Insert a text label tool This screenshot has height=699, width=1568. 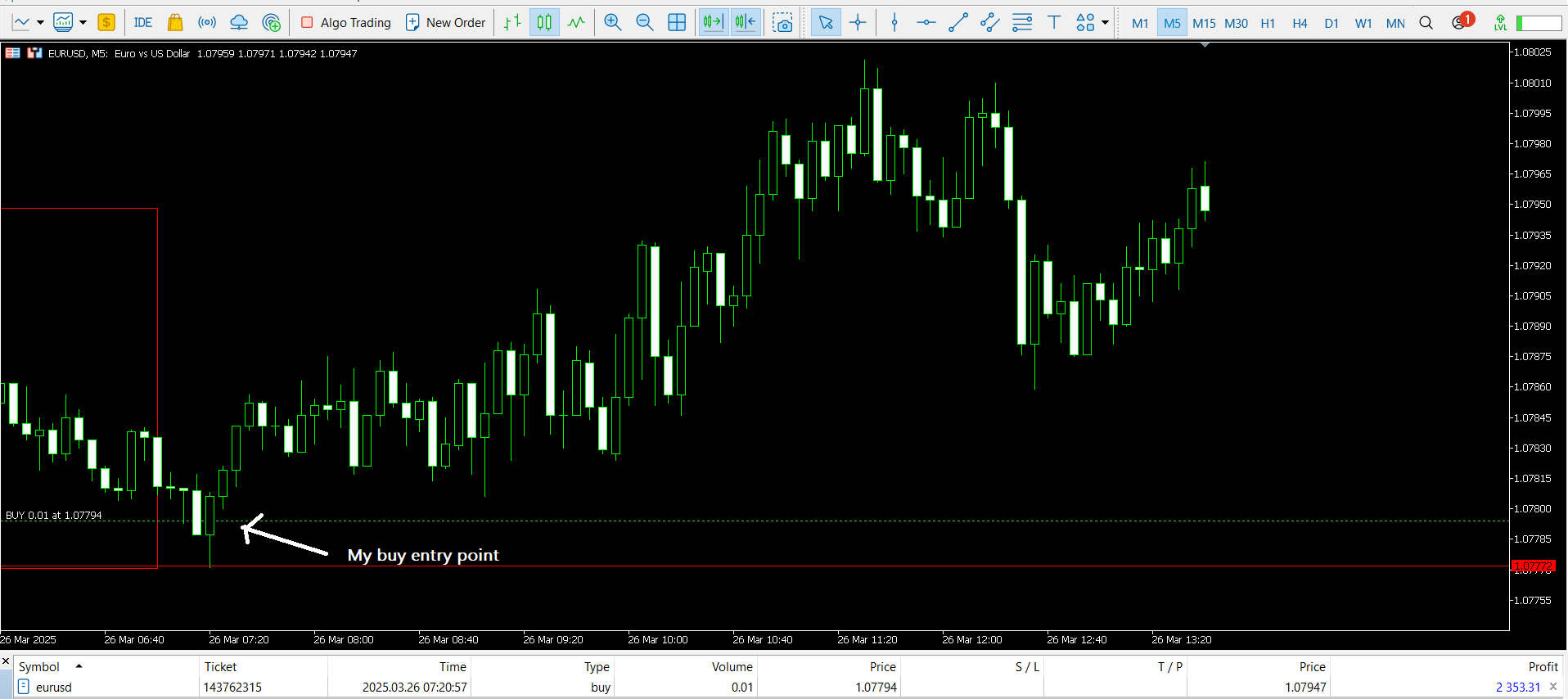tap(1054, 23)
